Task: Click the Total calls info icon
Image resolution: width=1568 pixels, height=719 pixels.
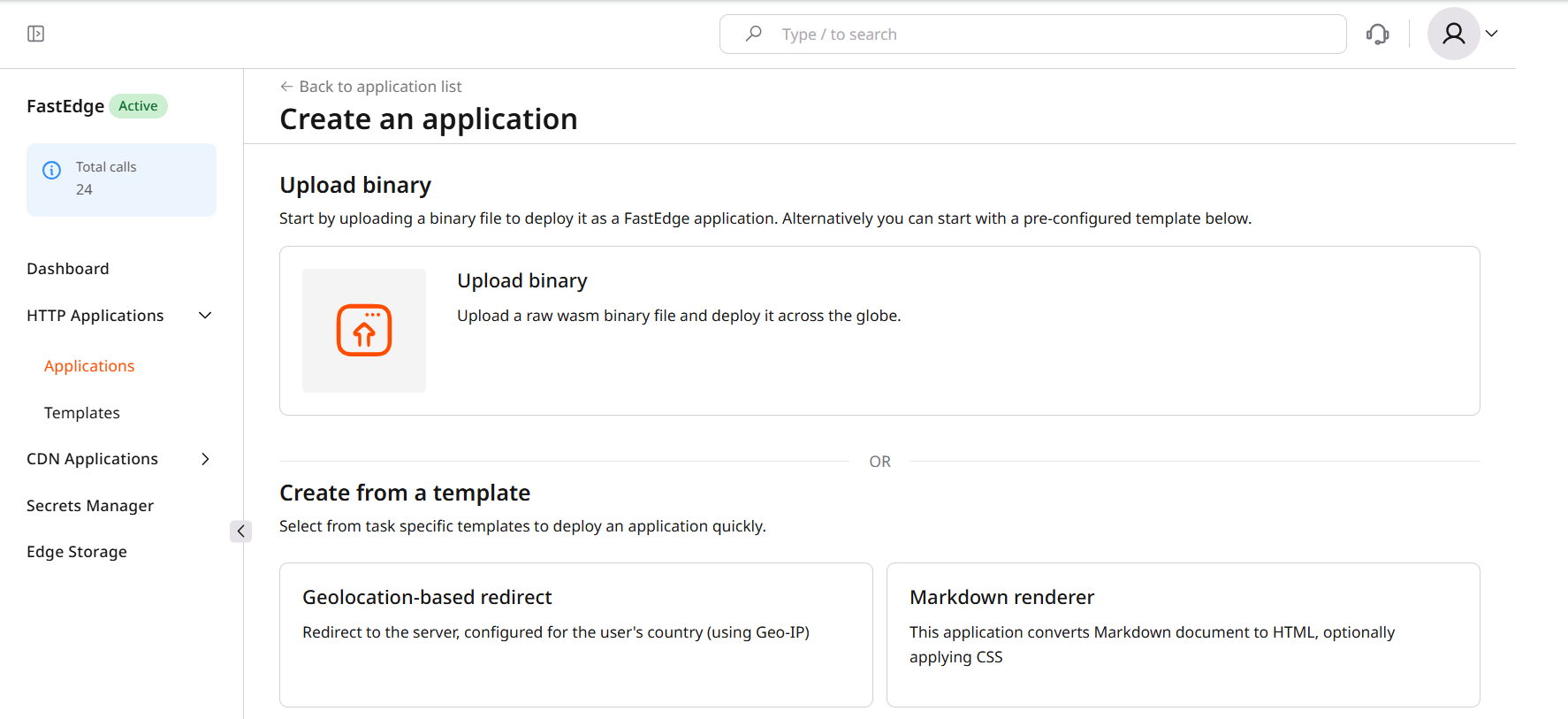Action: (x=52, y=170)
